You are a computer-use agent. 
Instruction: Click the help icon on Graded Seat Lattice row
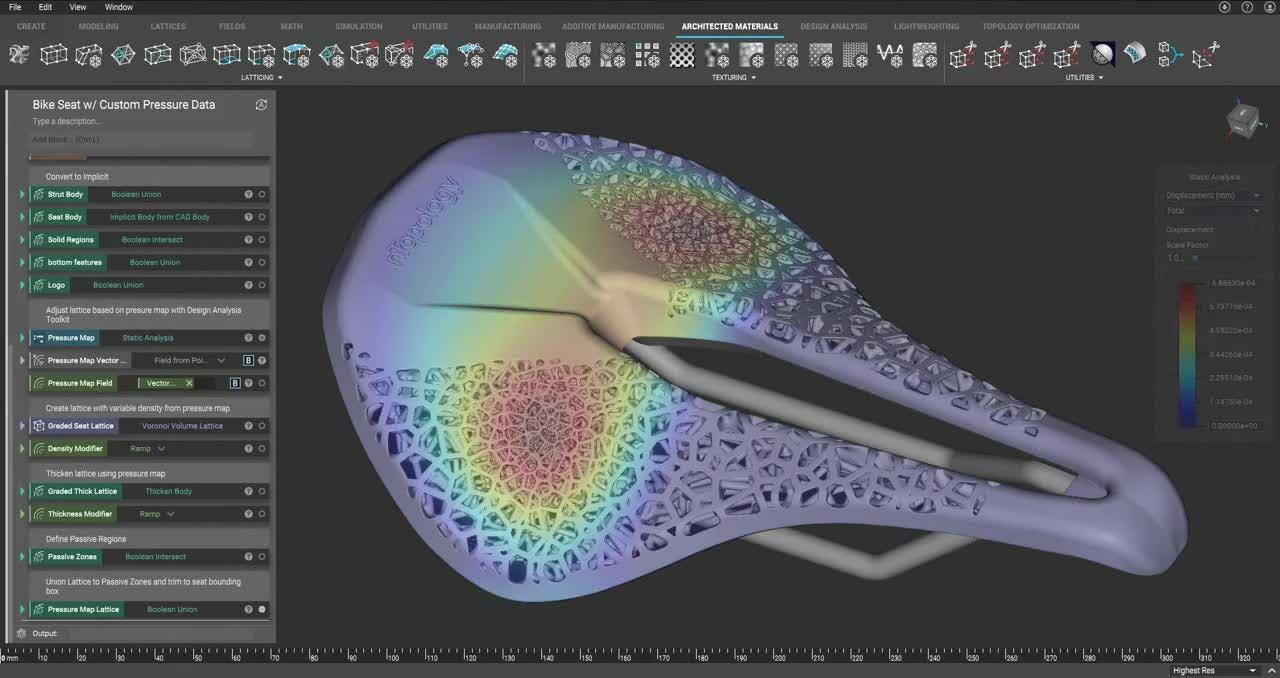tap(248, 426)
